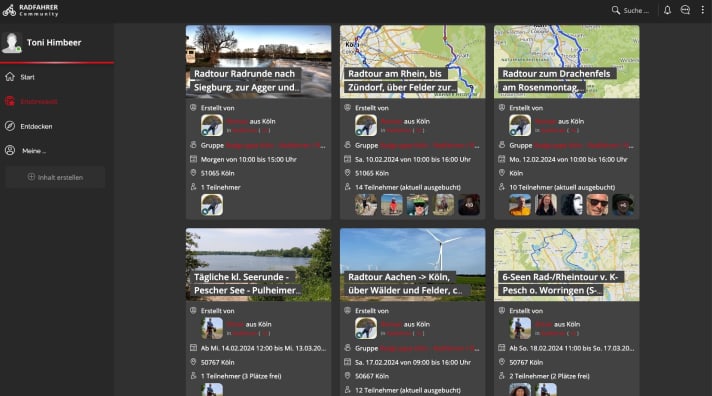The width and height of the screenshot is (712, 396).
Task: Click Toni Himbeer profile avatar
Action: 12,43
